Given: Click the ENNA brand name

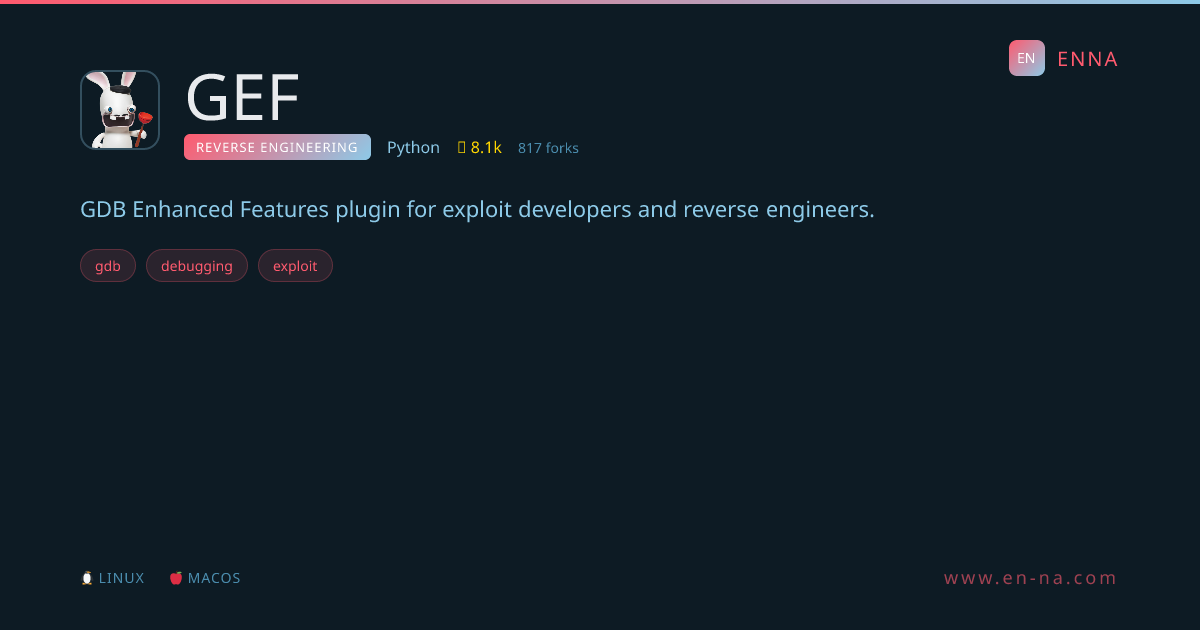Looking at the screenshot, I should coord(1087,59).
